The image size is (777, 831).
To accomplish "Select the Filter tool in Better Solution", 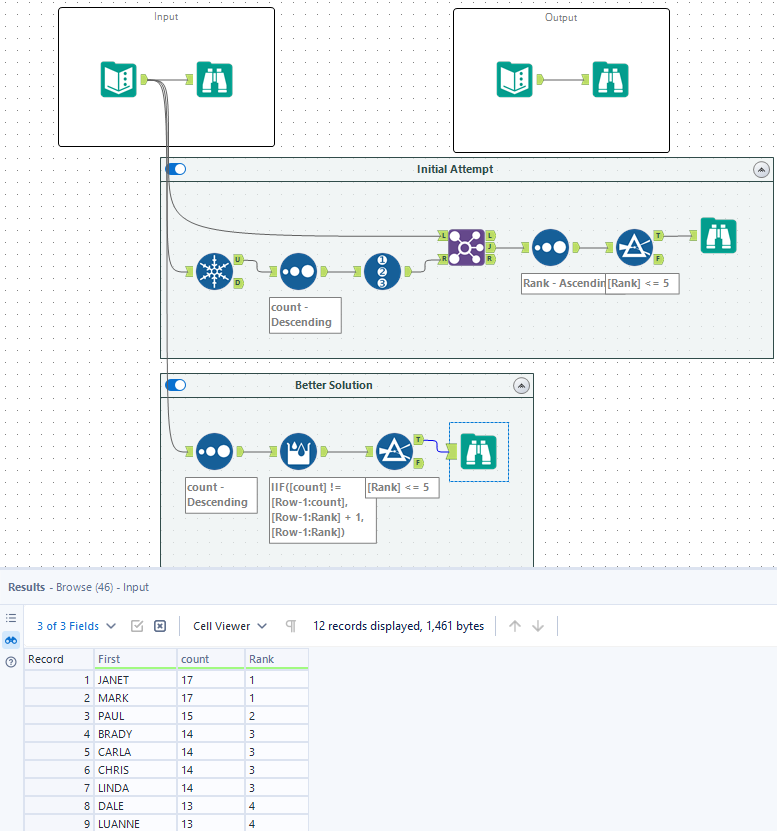I will (394, 452).
